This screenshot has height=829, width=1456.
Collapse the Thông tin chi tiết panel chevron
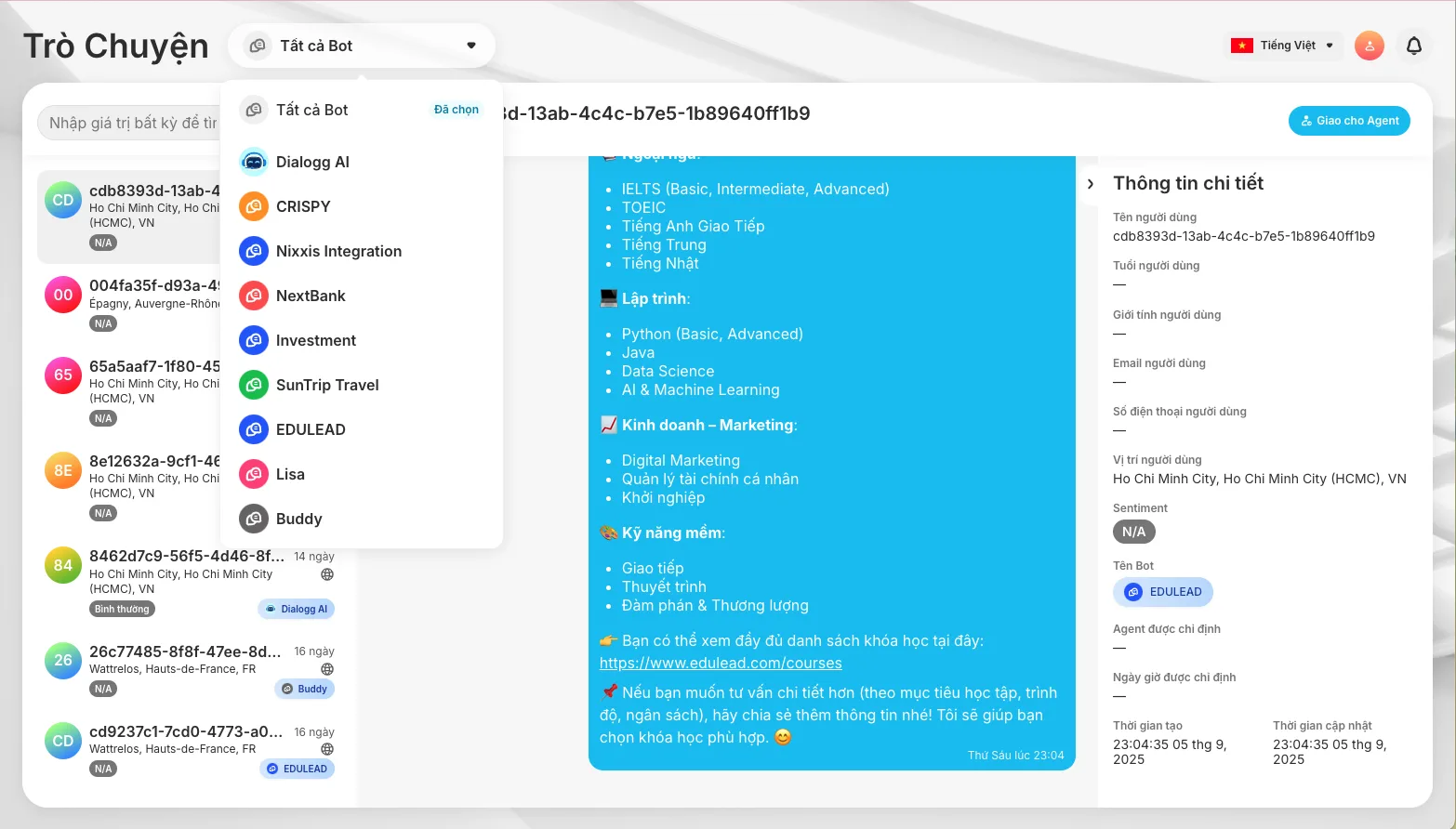point(1089,183)
